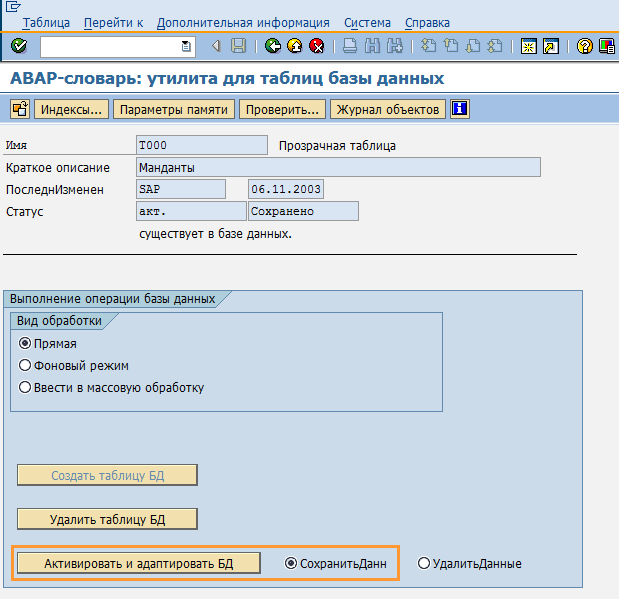Click the Имя field containing T000
The height and width of the screenshot is (599, 619).
[201, 145]
